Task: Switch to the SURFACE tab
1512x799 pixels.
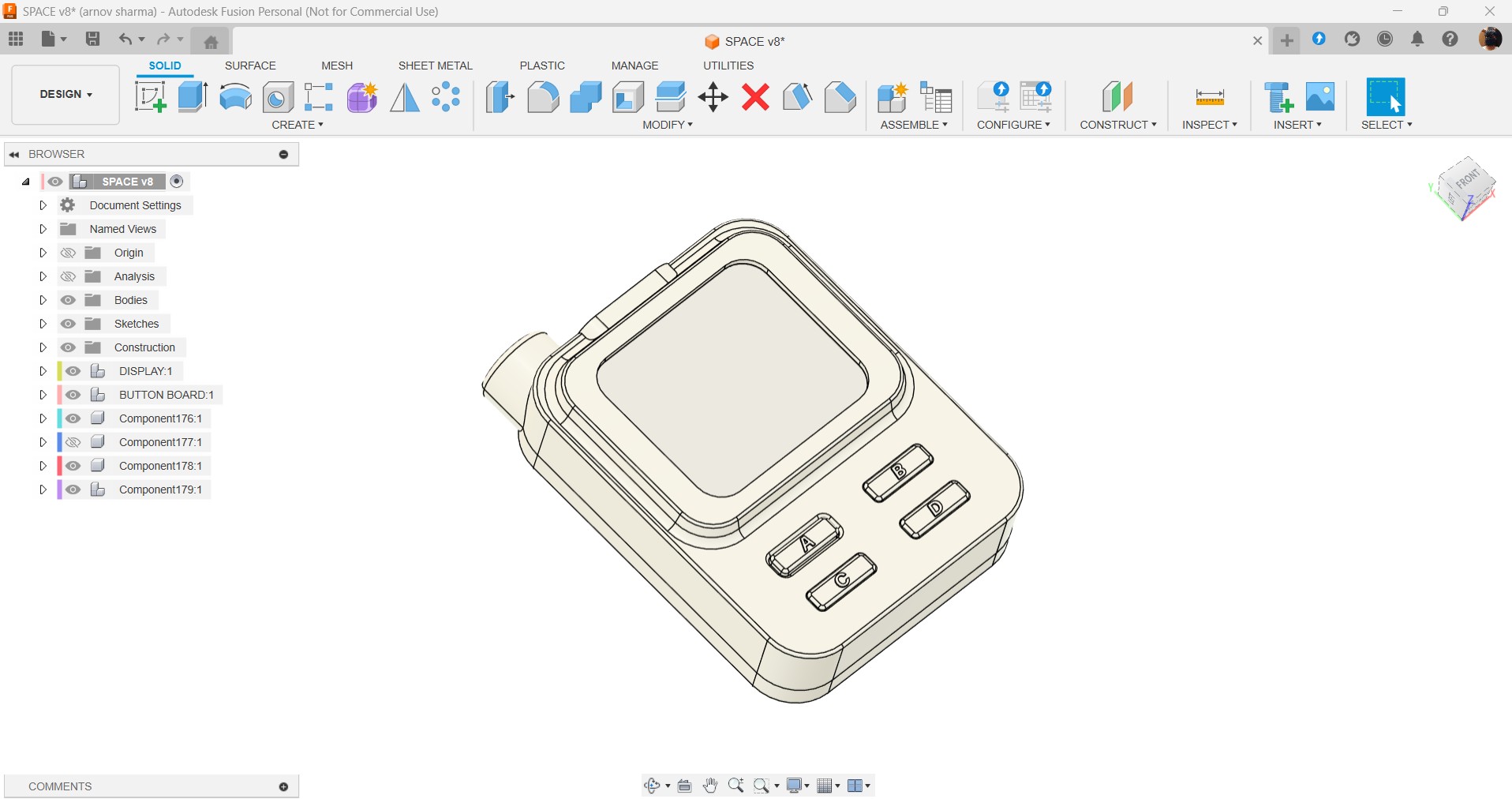Action: pos(250,66)
